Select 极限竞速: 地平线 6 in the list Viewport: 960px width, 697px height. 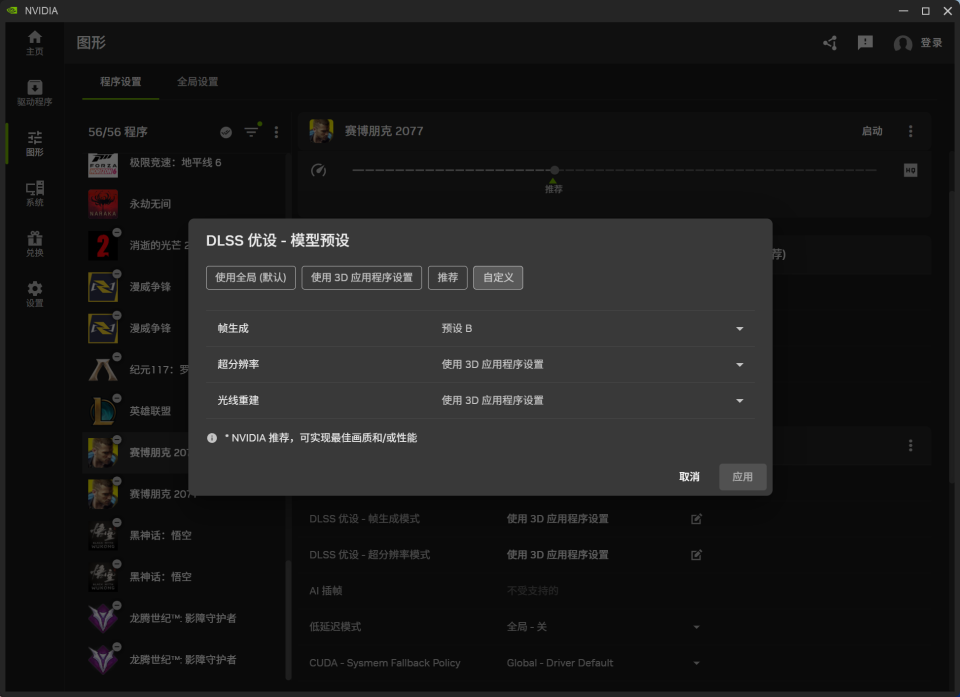pyautogui.click(x=175, y=162)
